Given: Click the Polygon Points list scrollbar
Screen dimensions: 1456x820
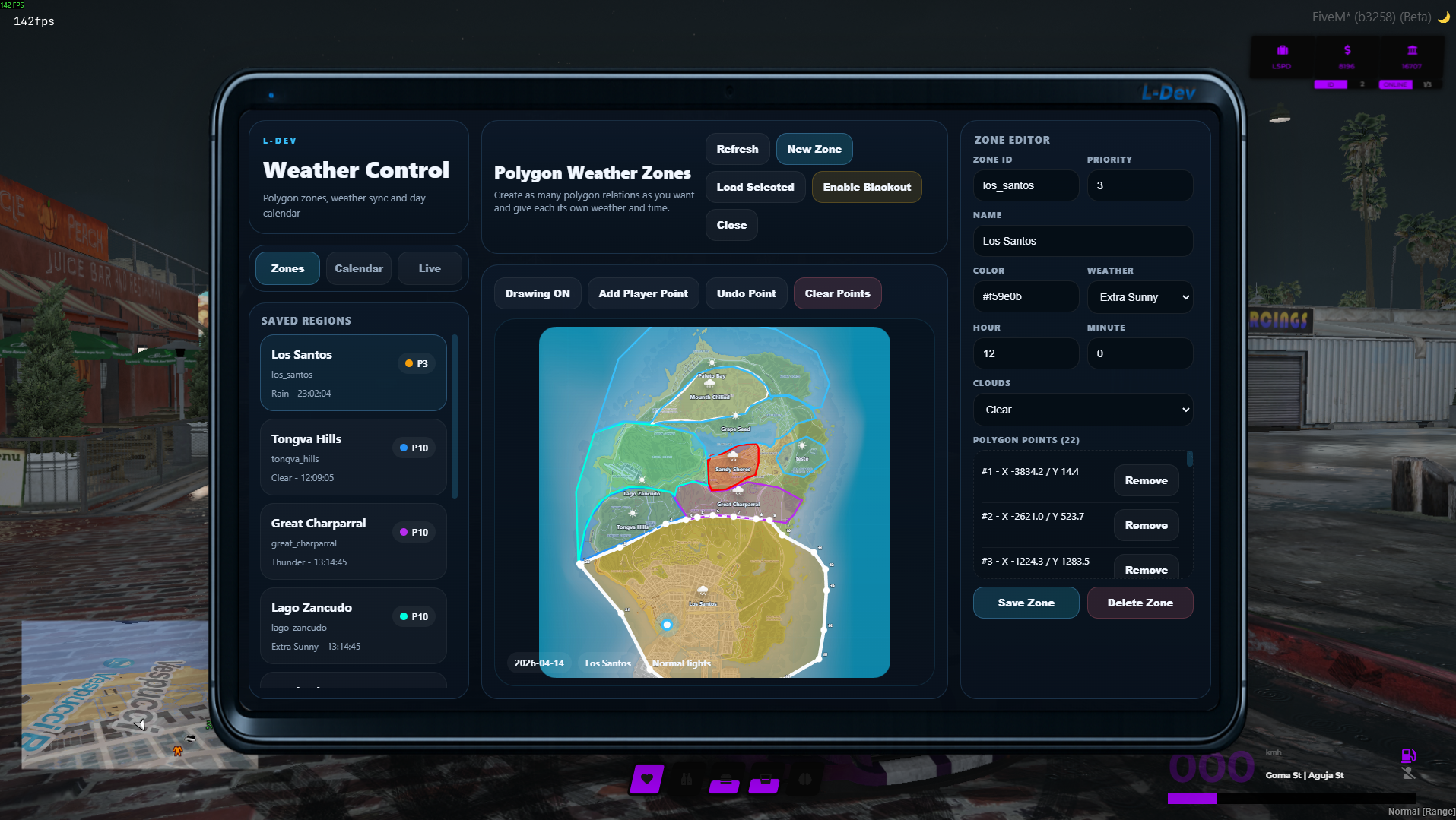Looking at the screenshot, I should tap(1190, 458).
